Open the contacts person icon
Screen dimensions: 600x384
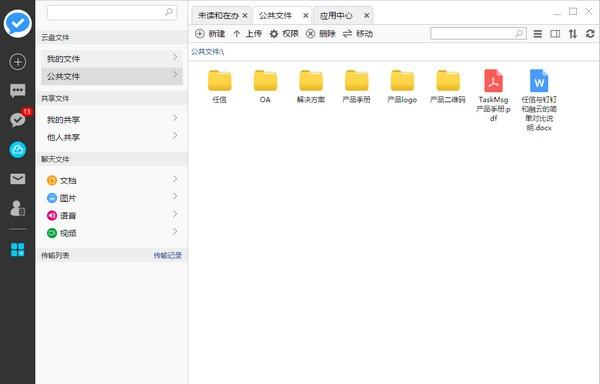(18, 208)
